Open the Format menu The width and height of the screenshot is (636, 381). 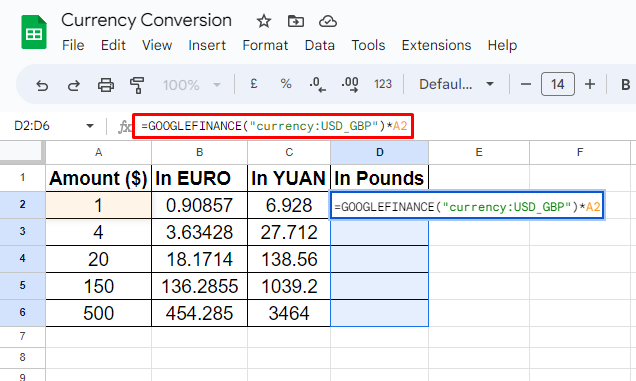(265, 45)
